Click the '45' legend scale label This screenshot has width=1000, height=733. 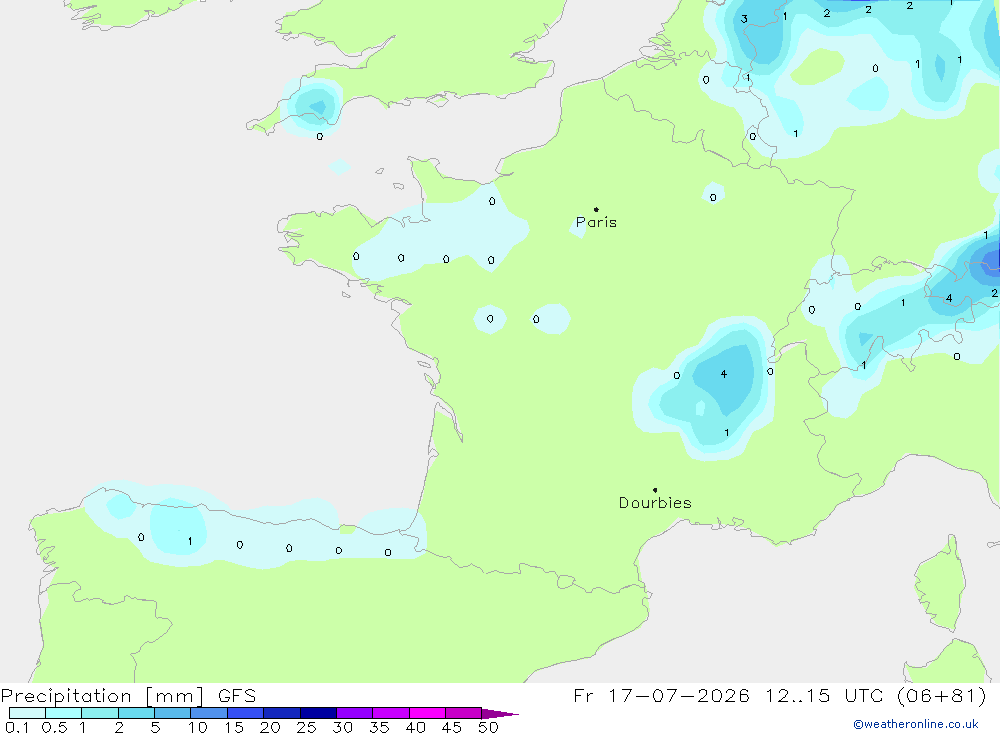(452, 727)
